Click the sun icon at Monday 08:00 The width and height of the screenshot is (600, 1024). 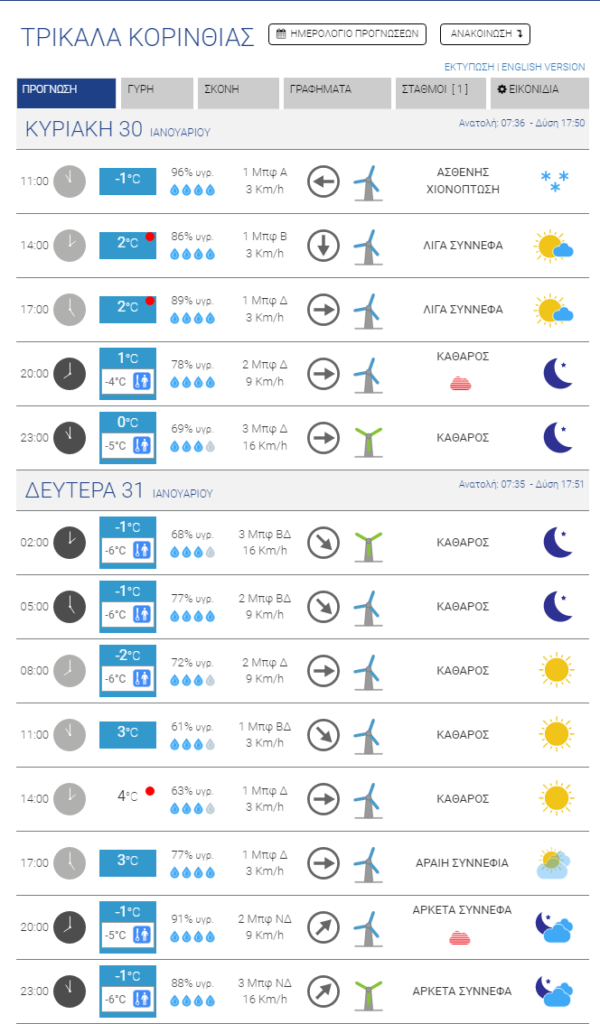point(556,671)
